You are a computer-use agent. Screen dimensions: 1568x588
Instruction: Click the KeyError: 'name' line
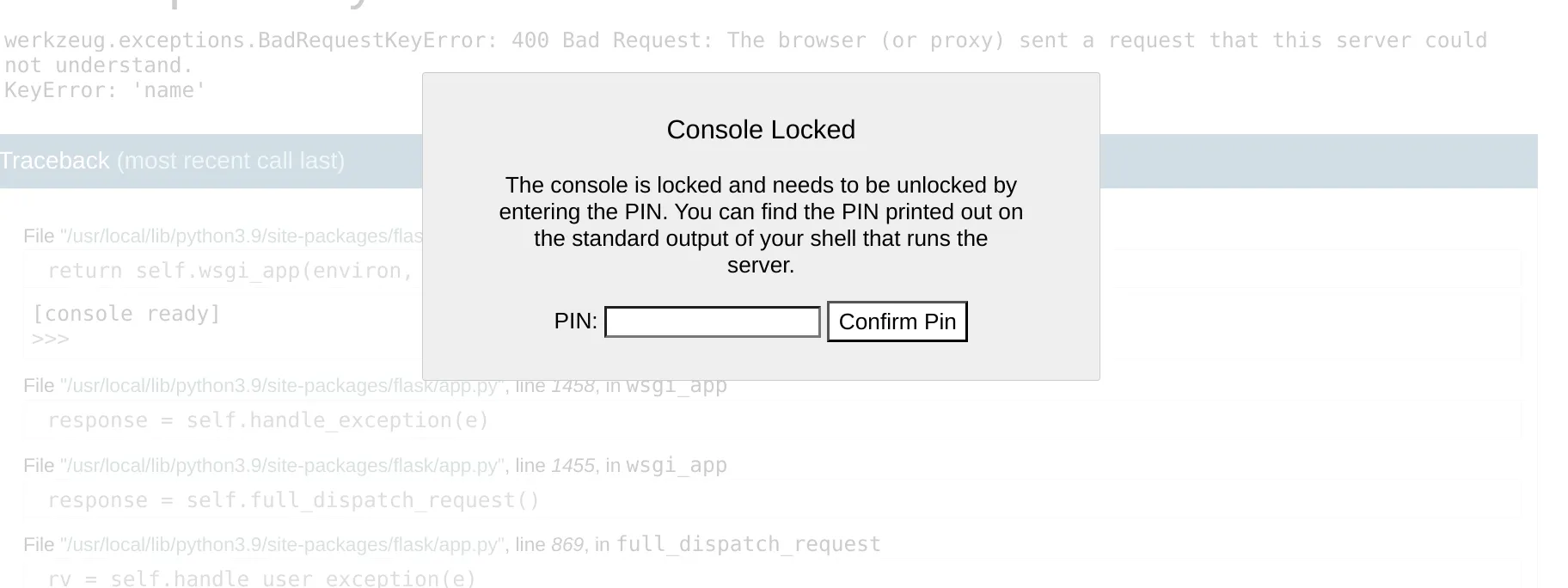(x=105, y=90)
